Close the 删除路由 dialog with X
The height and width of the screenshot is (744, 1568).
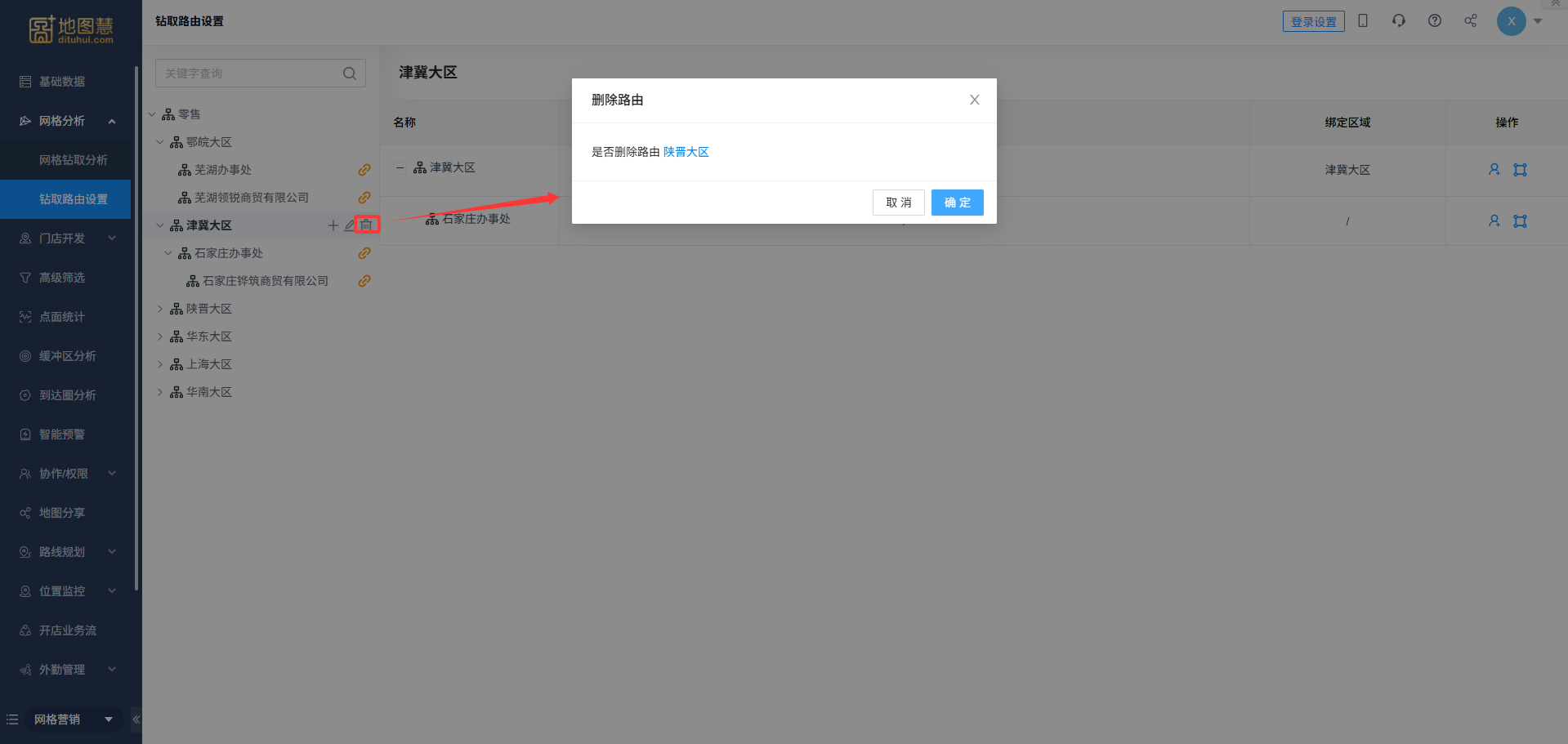tap(974, 100)
